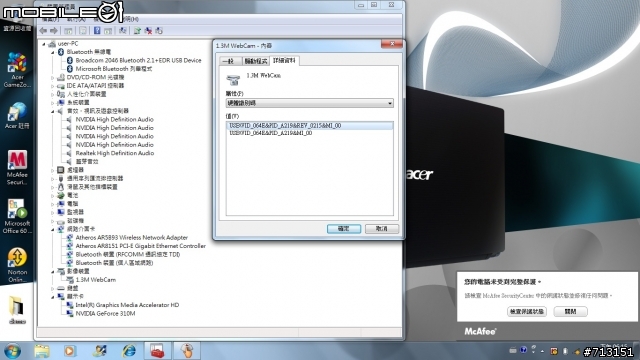Go back with the Device Manager toolbar arrow
The height and width of the screenshot is (360, 640).
43,31
